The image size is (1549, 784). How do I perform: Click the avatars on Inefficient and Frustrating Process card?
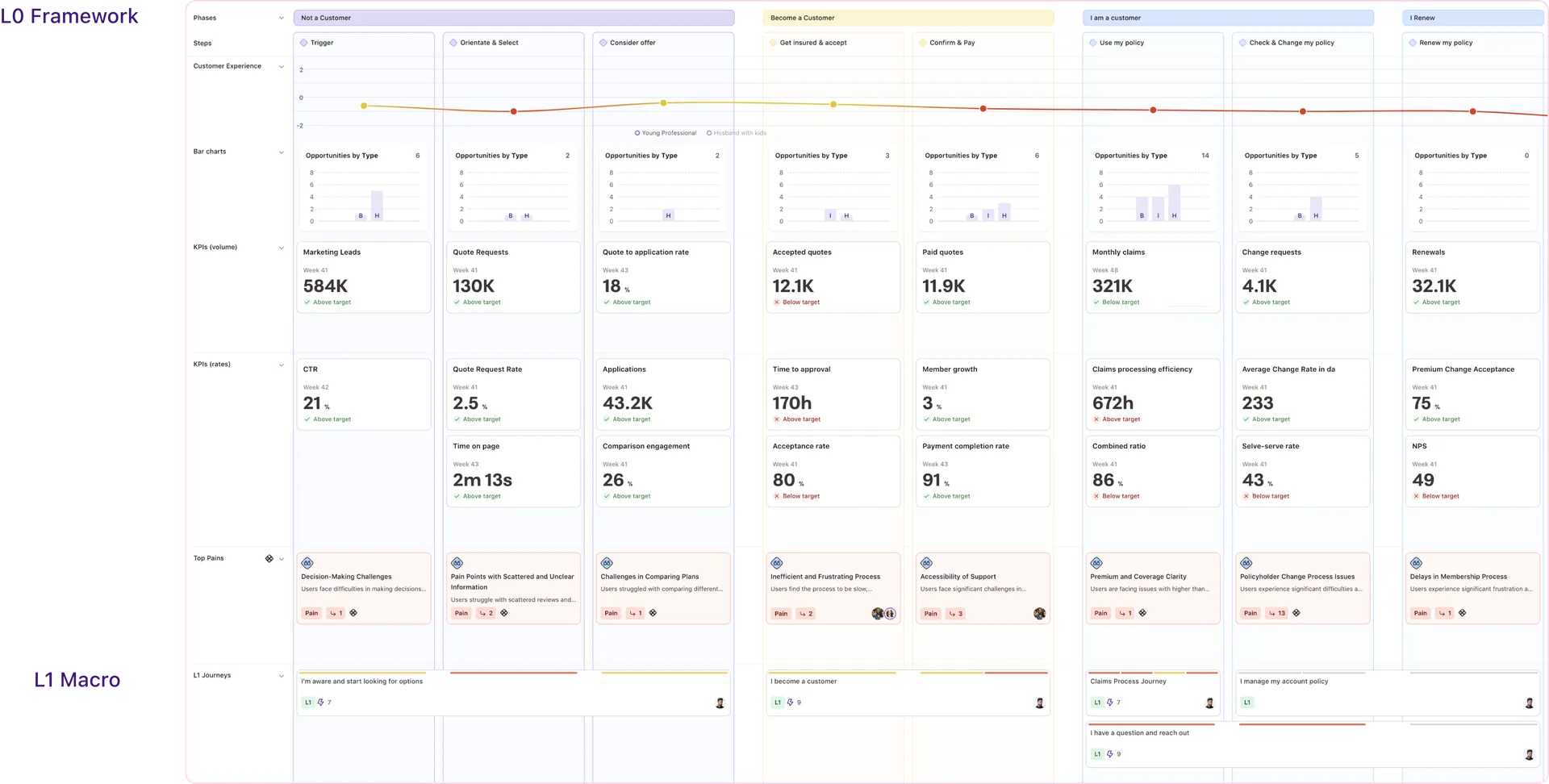883,614
